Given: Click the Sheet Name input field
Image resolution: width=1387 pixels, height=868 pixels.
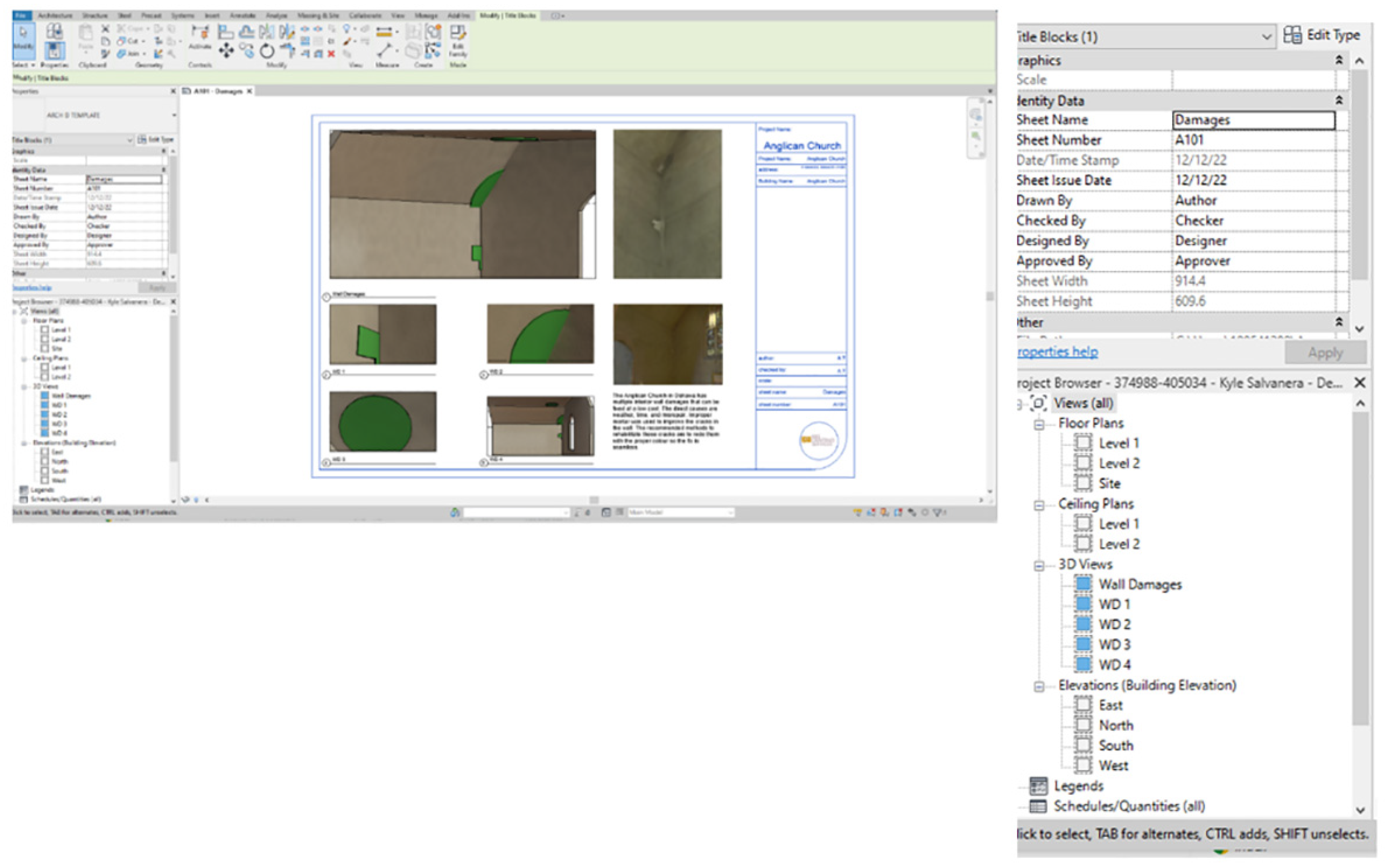Looking at the screenshot, I should (1253, 120).
